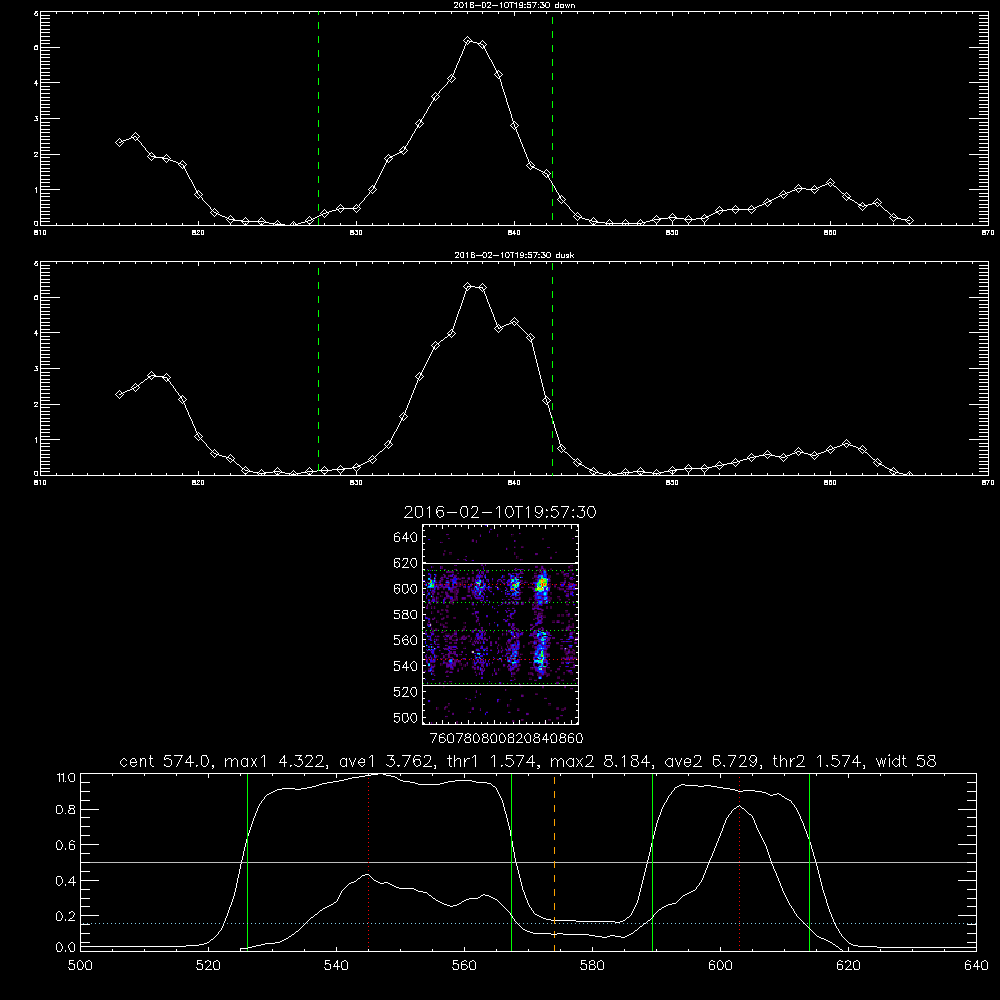Click right green dashed marker in dawn plot
The image size is (1000, 1000).
click(552, 119)
